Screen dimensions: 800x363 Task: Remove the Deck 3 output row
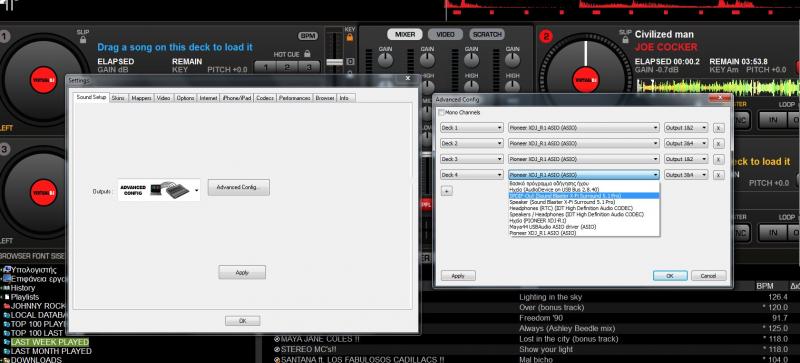pyautogui.click(x=718, y=159)
